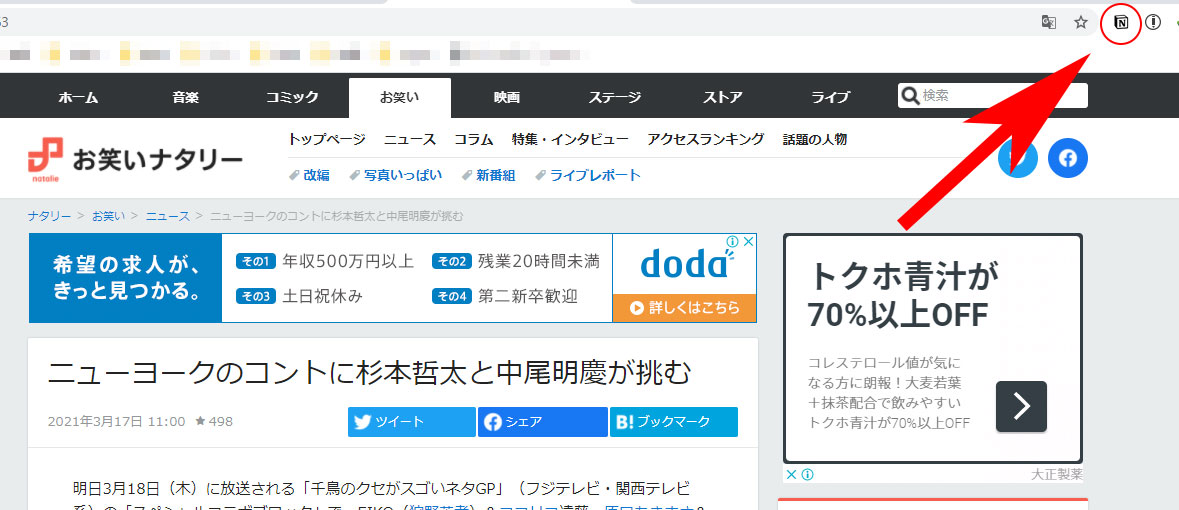Click the お笑いナタリー site title
Viewport: 1179px width, 510px height.
[x=157, y=159]
